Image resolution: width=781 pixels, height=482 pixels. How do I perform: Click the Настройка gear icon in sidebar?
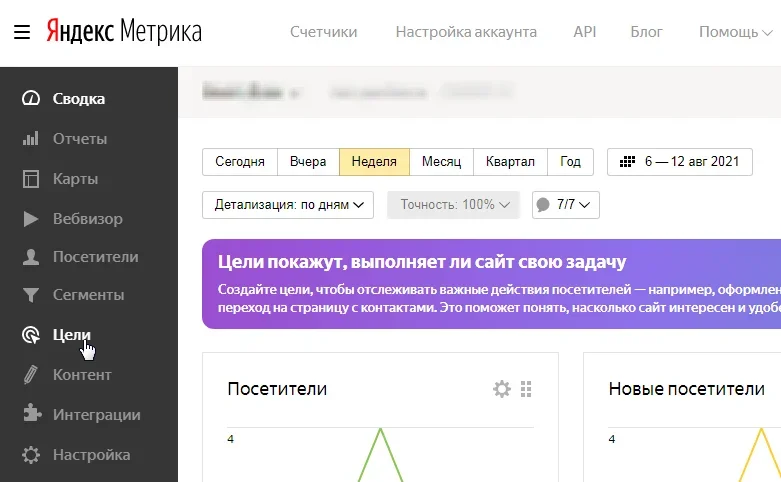pos(31,455)
